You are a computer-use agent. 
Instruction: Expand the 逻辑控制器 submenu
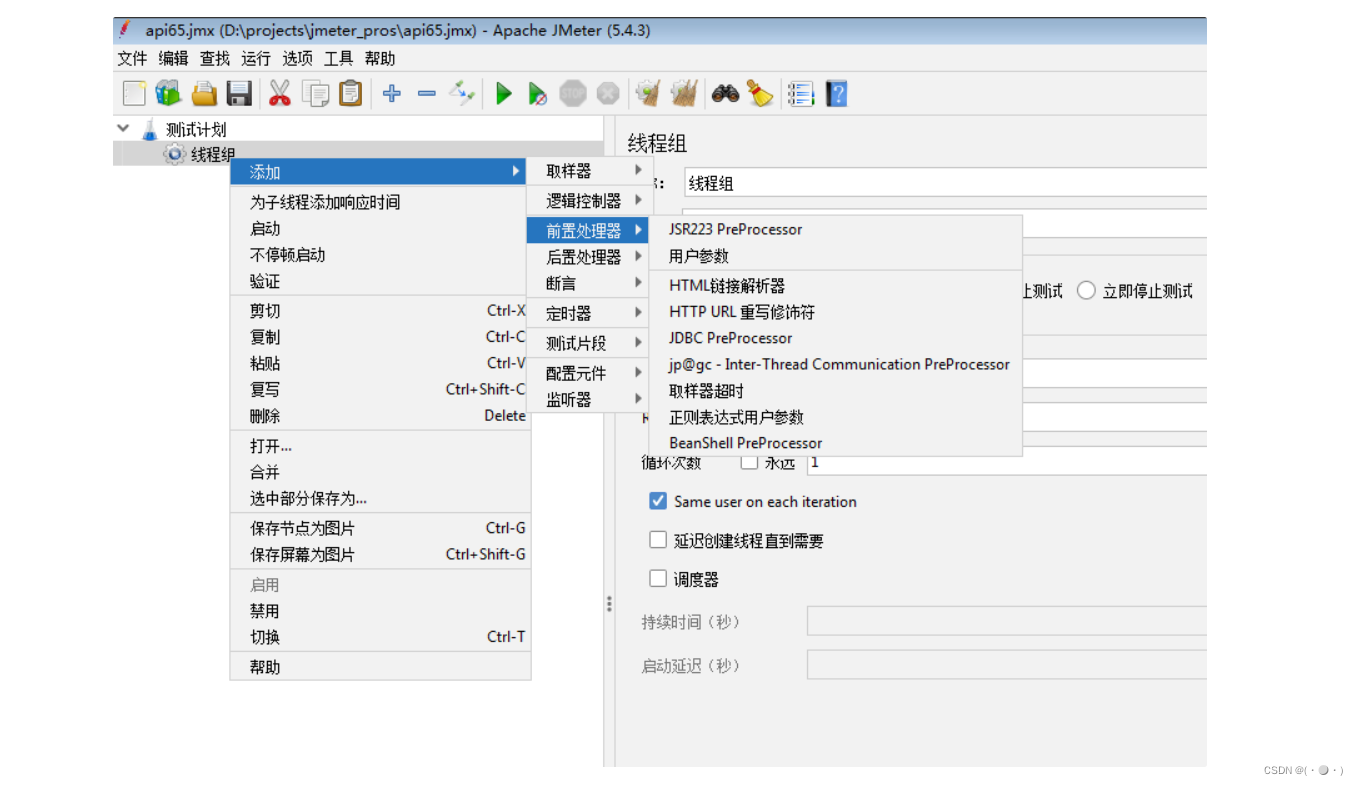pyautogui.click(x=590, y=201)
